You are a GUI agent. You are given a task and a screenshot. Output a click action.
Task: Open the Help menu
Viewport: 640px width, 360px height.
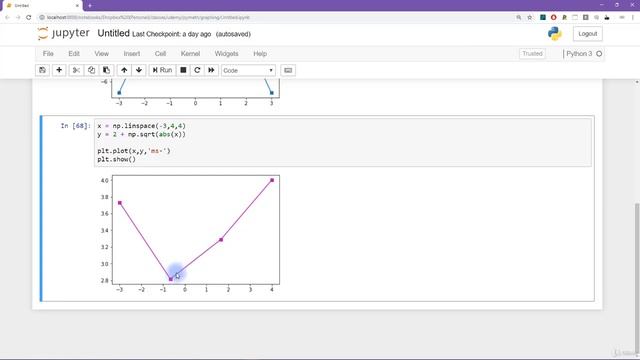(x=260, y=53)
